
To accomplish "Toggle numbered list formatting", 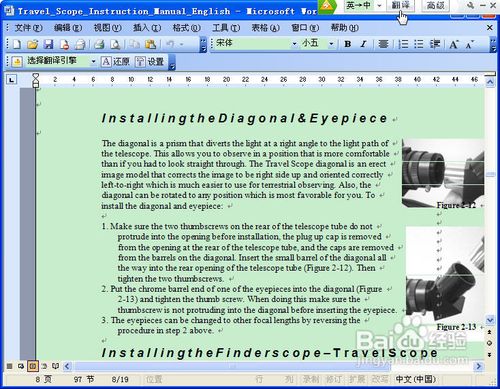I will point(403,44).
